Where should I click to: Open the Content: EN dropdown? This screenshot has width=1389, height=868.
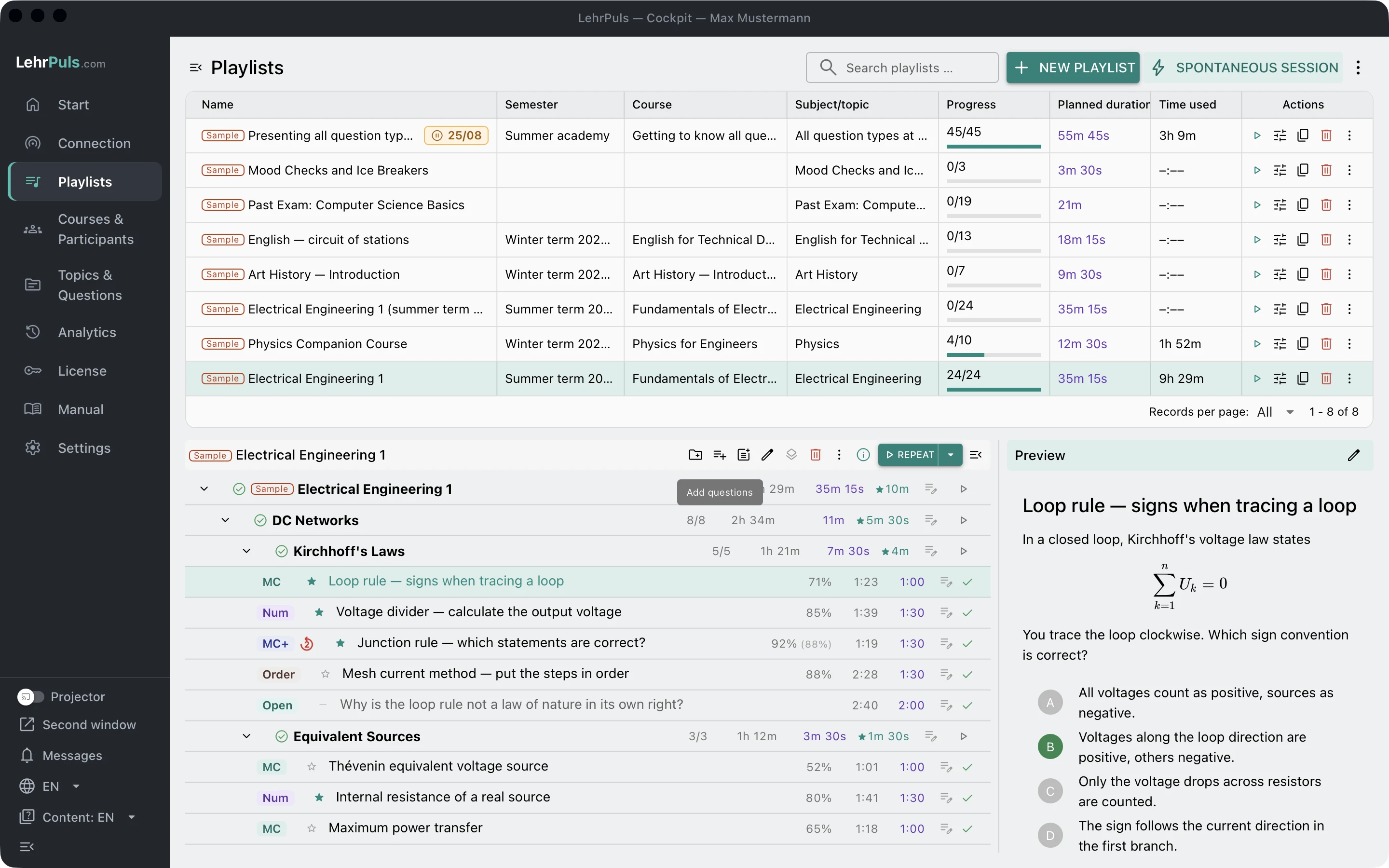tap(78, 817)
